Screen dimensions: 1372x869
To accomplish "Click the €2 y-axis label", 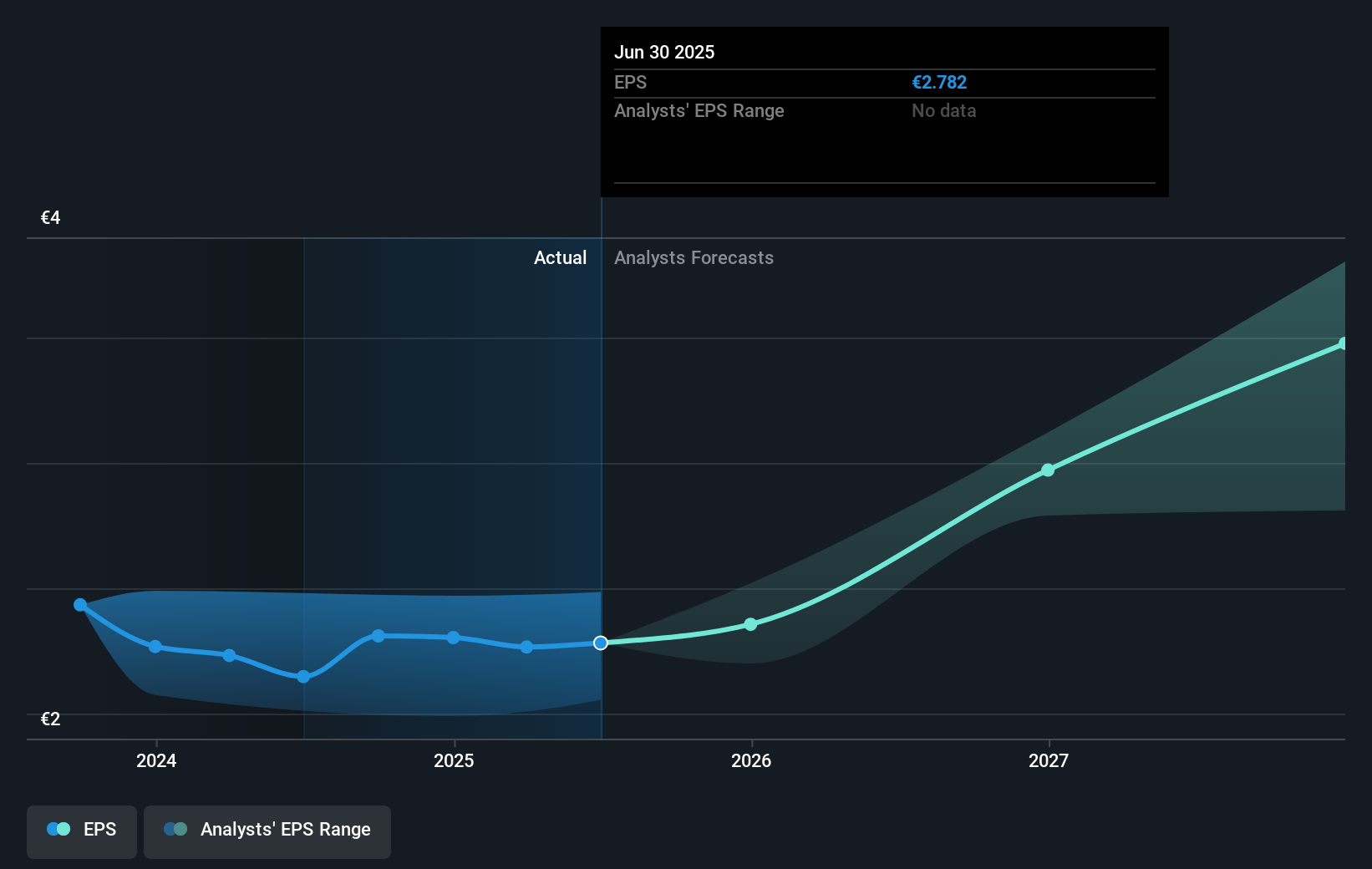I will click(x=50, y=719).
